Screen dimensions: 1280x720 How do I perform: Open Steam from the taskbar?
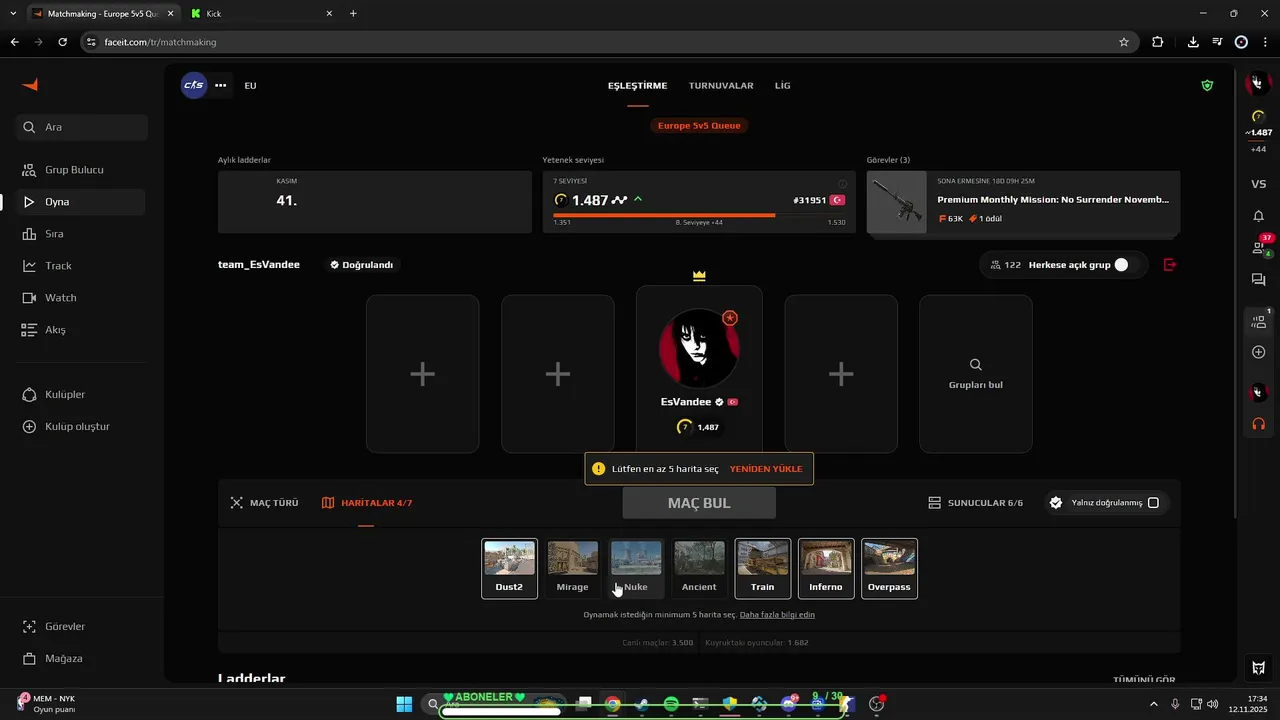coord(642,705)
